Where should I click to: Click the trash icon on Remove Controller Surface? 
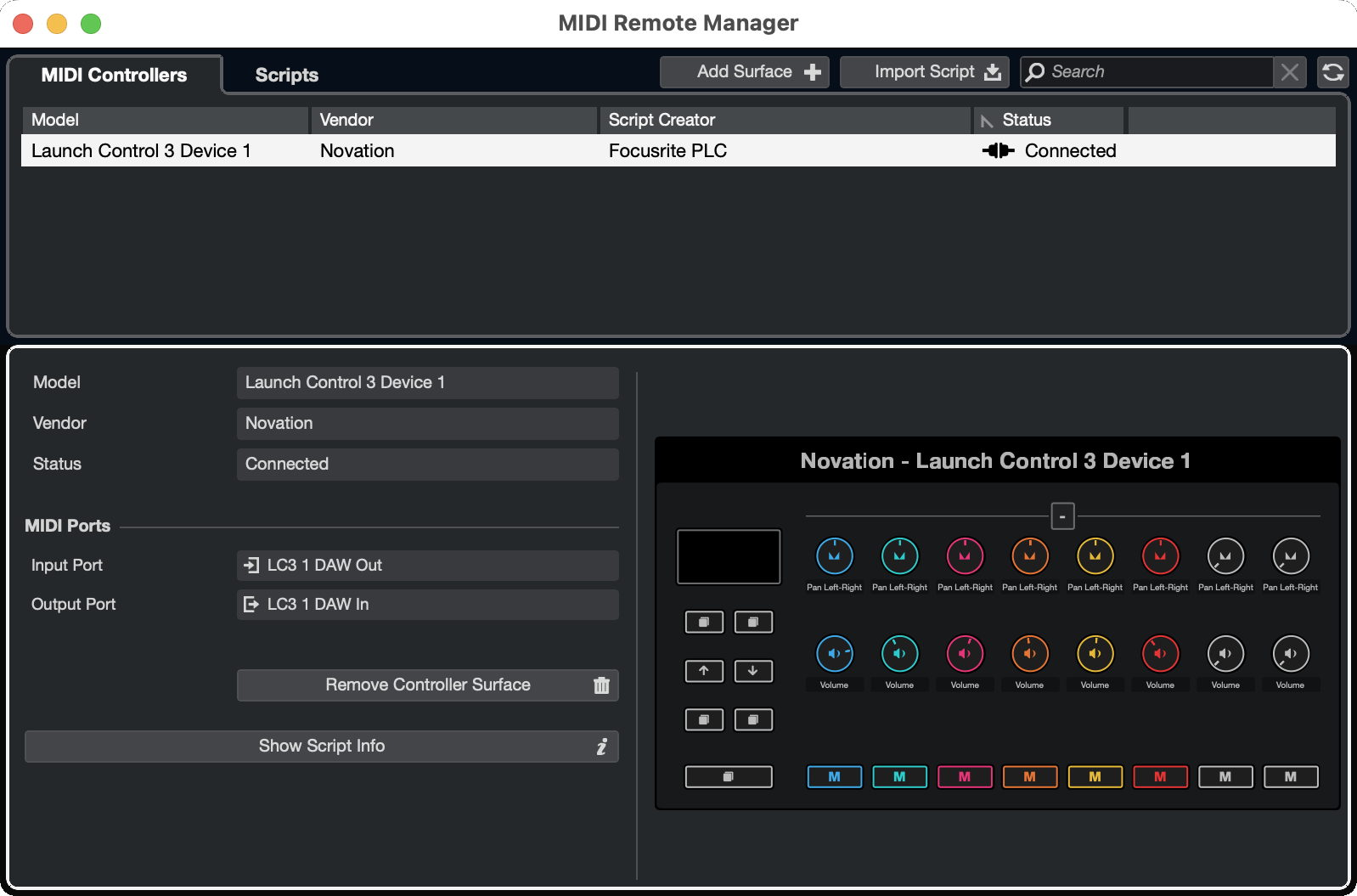[x=601, y=685]
